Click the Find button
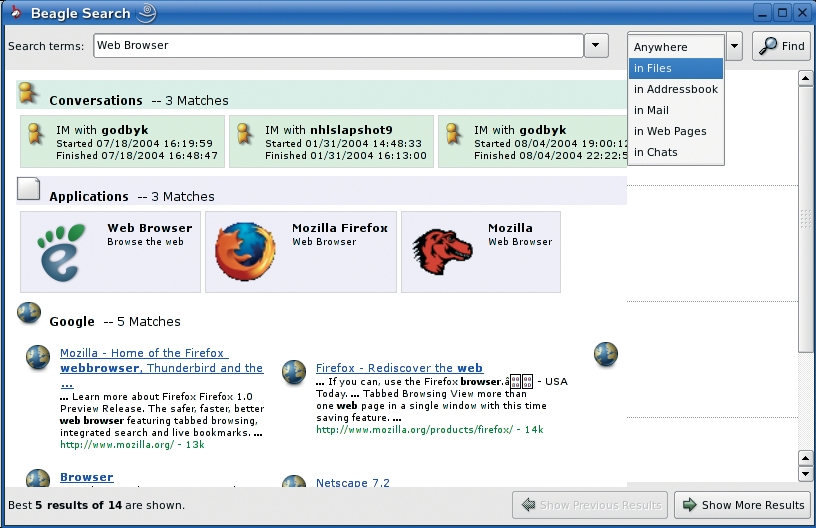The image size is (816, 528). point(781,46)
